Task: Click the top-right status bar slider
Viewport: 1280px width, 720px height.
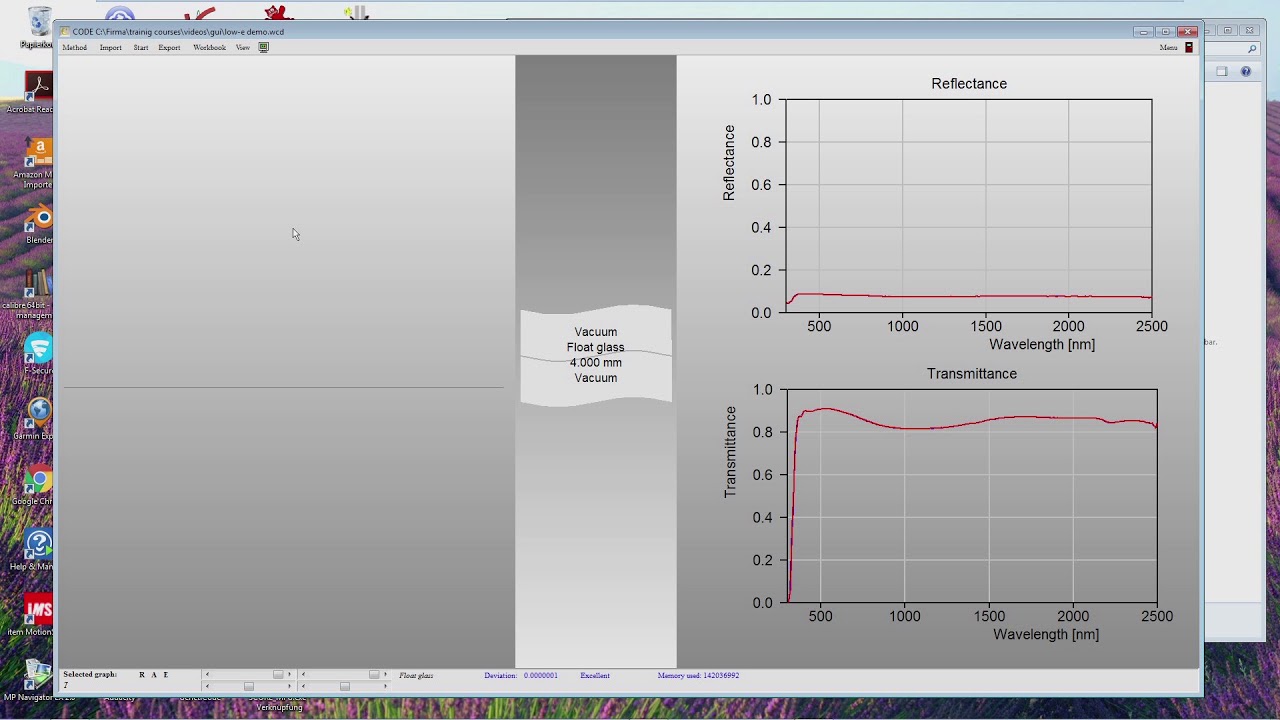Action: click(x=344, y=675)
